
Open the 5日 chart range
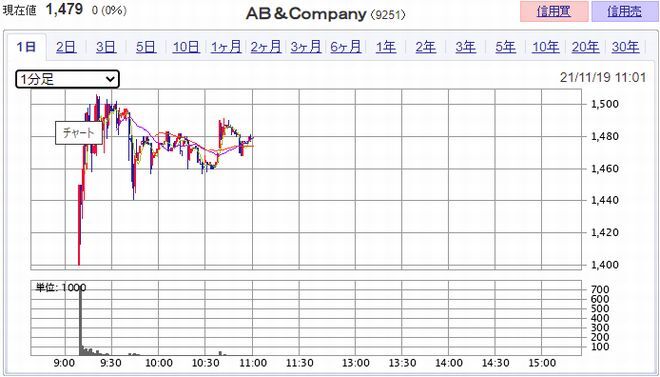click(146, 47)
